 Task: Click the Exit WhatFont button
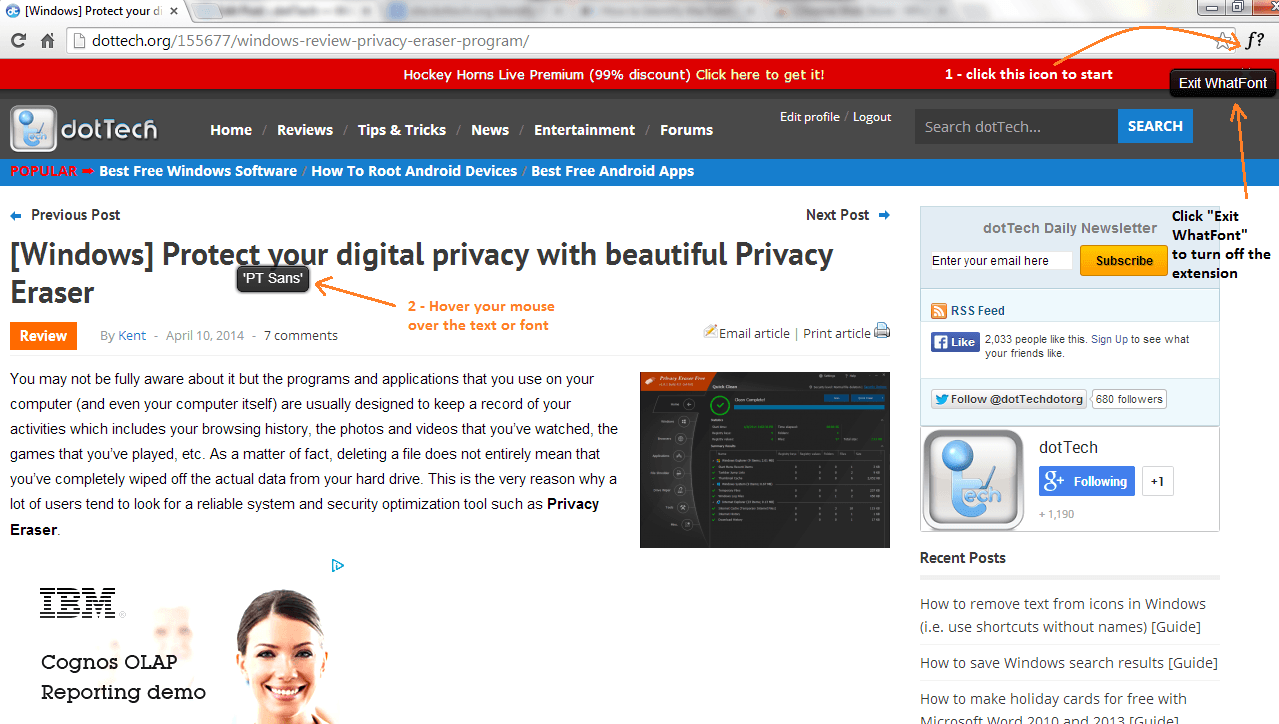click(1222, 83)
